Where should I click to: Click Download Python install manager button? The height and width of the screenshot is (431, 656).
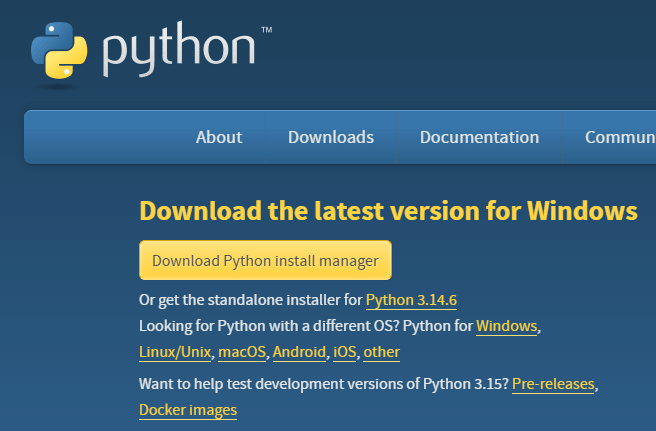[x=265, y=260]
